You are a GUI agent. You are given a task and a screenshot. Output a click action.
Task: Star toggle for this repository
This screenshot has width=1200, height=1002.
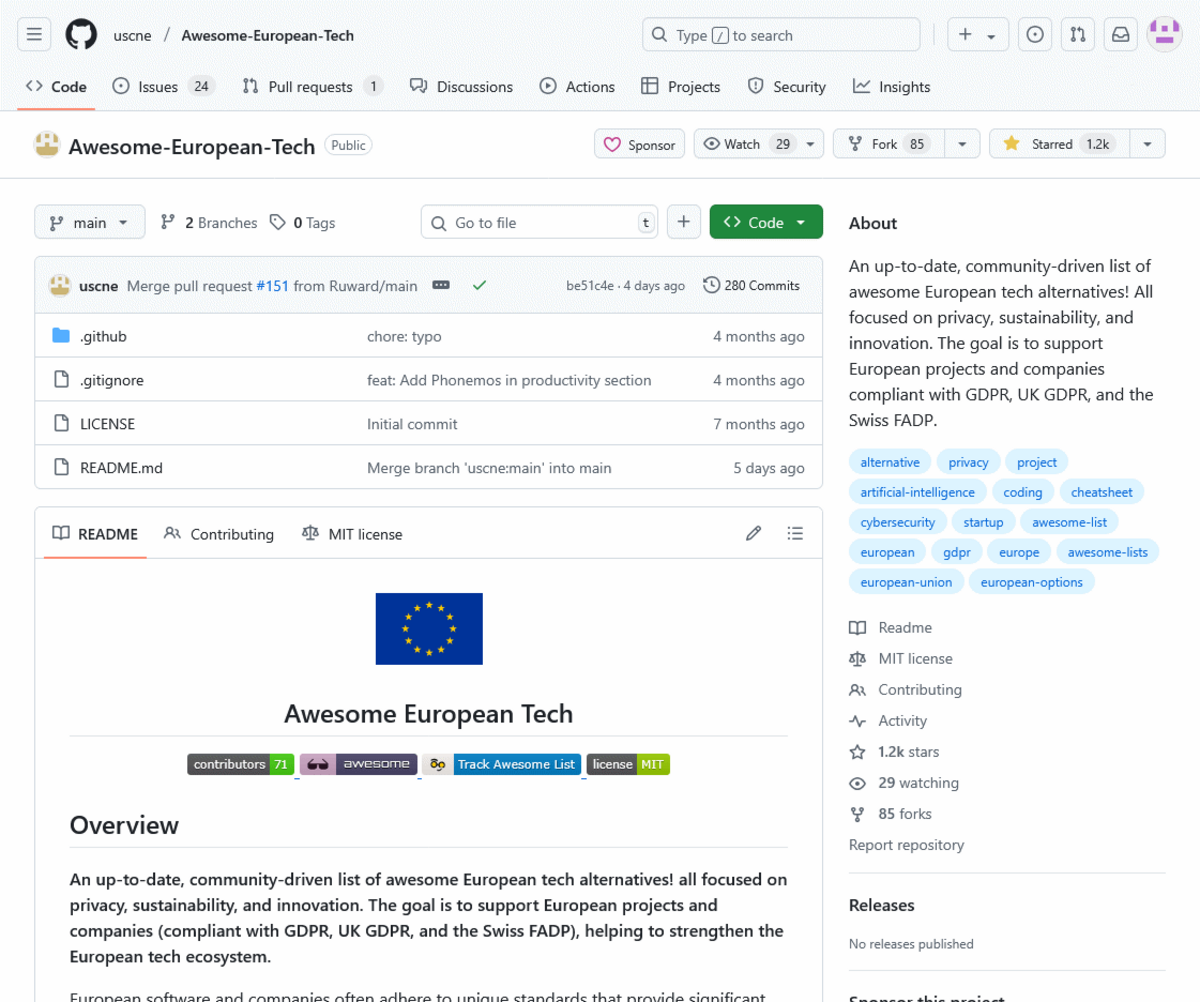click(1058, 144)
